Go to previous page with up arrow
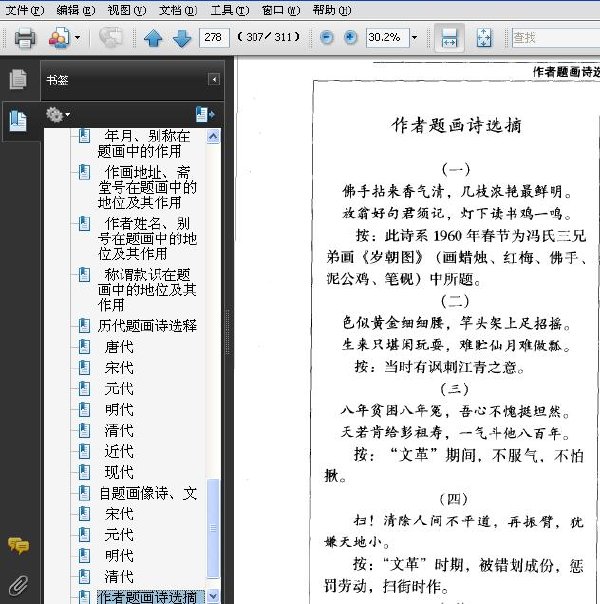 153,38
